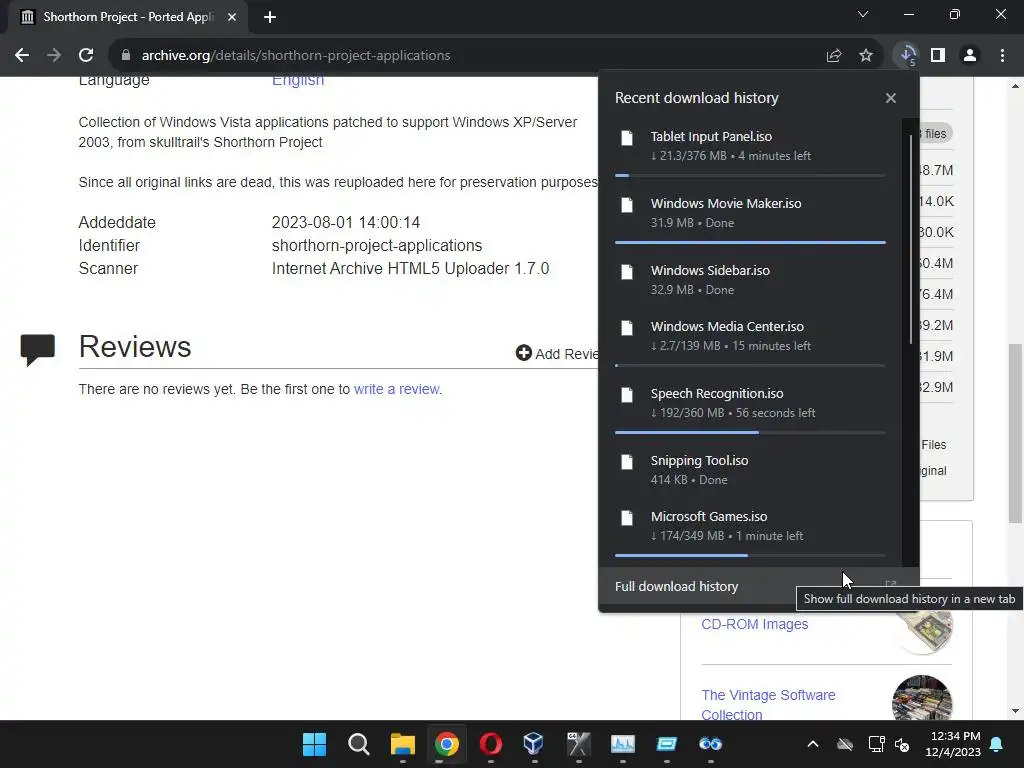Open Windows taskbar search
The width and height of the screenshot is (1024, 768).
point(359,744)
